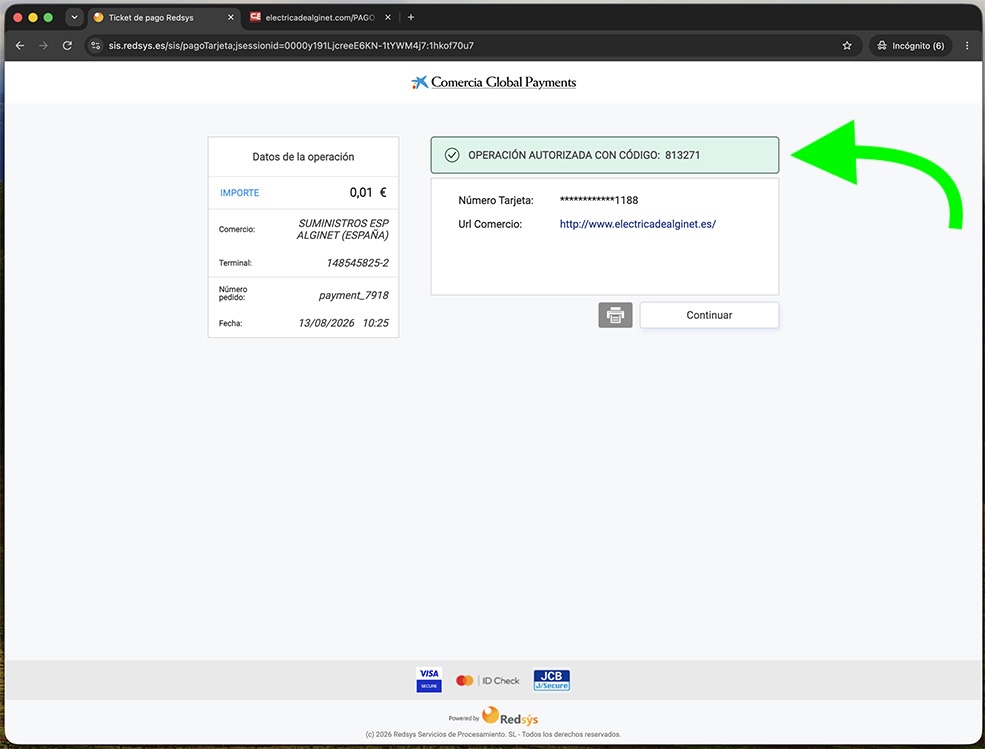
Task: Click the Visa Secure logo in footer
Action: point(429,680)
